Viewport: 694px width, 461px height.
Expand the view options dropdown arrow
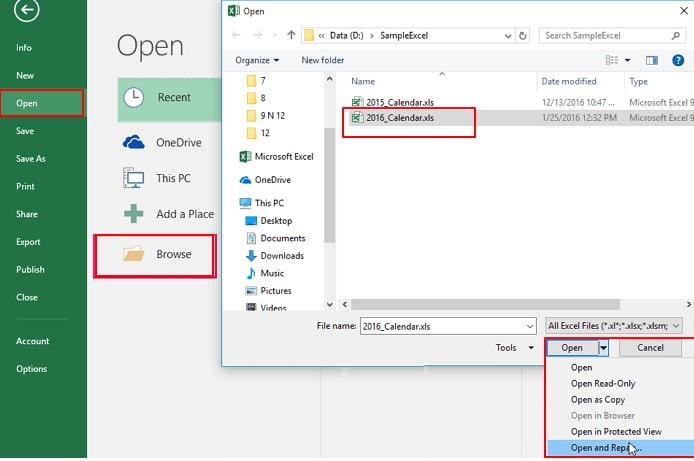click(x=628, y=60)
